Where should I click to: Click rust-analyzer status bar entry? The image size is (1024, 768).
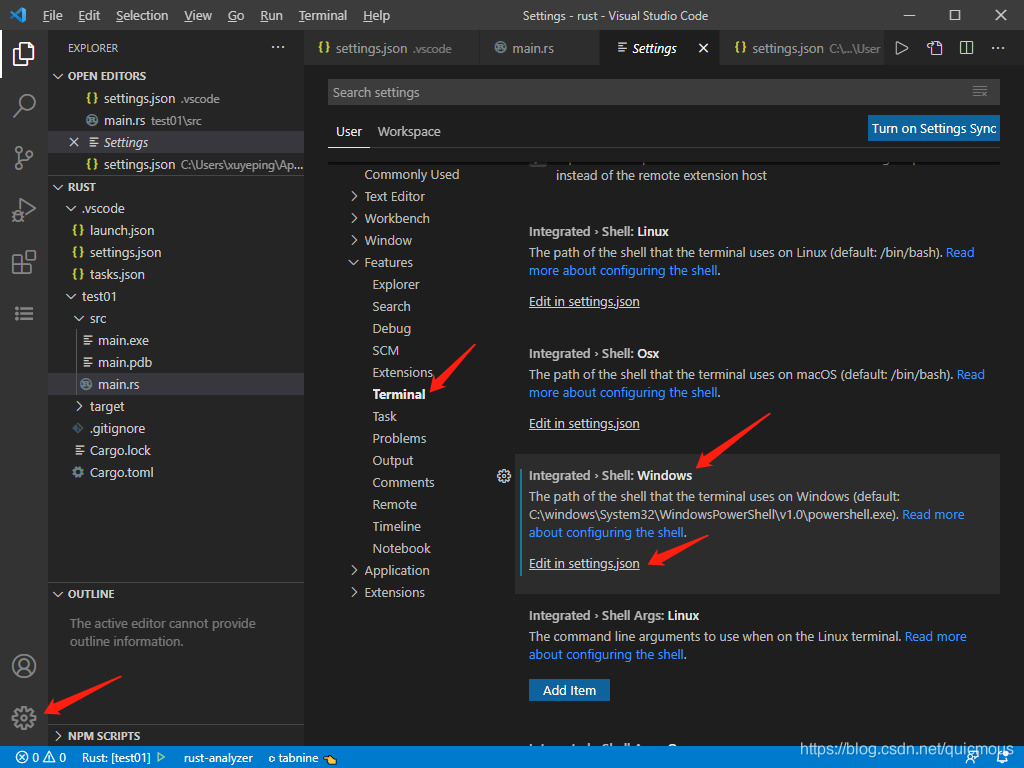tap(218, 758)
